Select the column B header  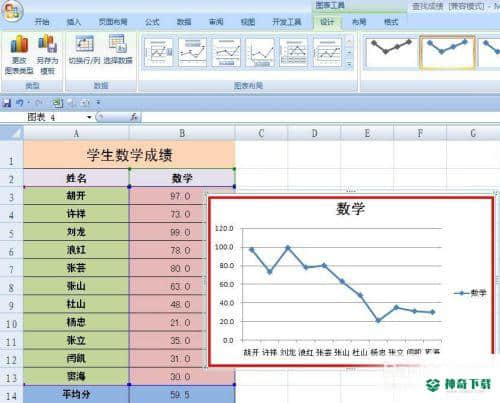pyautogui.click(x=182, y=133)
